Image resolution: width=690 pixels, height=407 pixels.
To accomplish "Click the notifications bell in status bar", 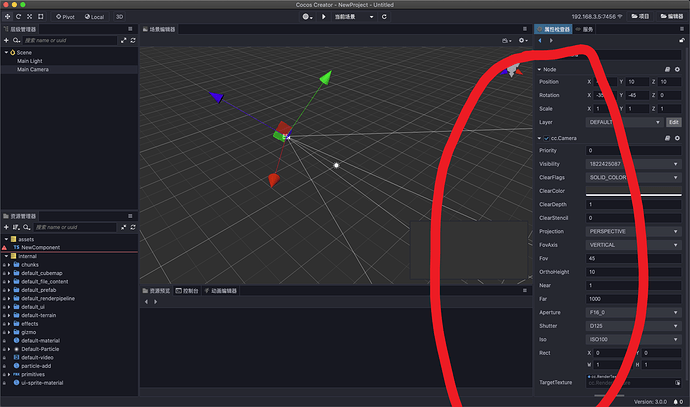I will [675, 402].
